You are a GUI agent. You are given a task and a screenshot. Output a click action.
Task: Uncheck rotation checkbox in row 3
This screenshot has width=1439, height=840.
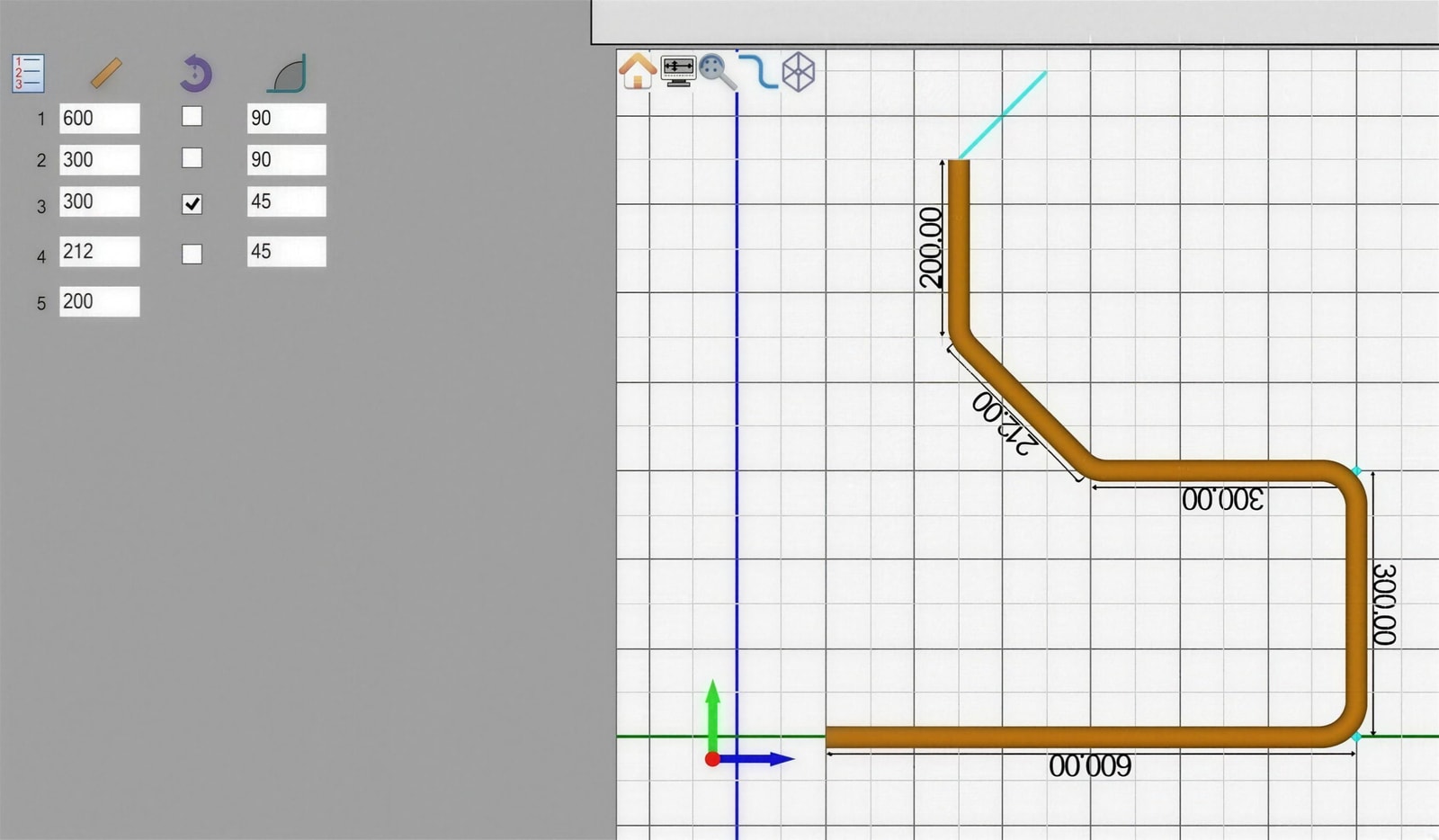[192, 204]
